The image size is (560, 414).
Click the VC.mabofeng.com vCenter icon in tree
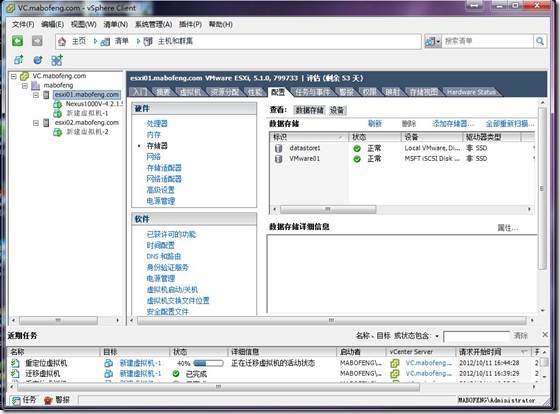pos(25,76)
